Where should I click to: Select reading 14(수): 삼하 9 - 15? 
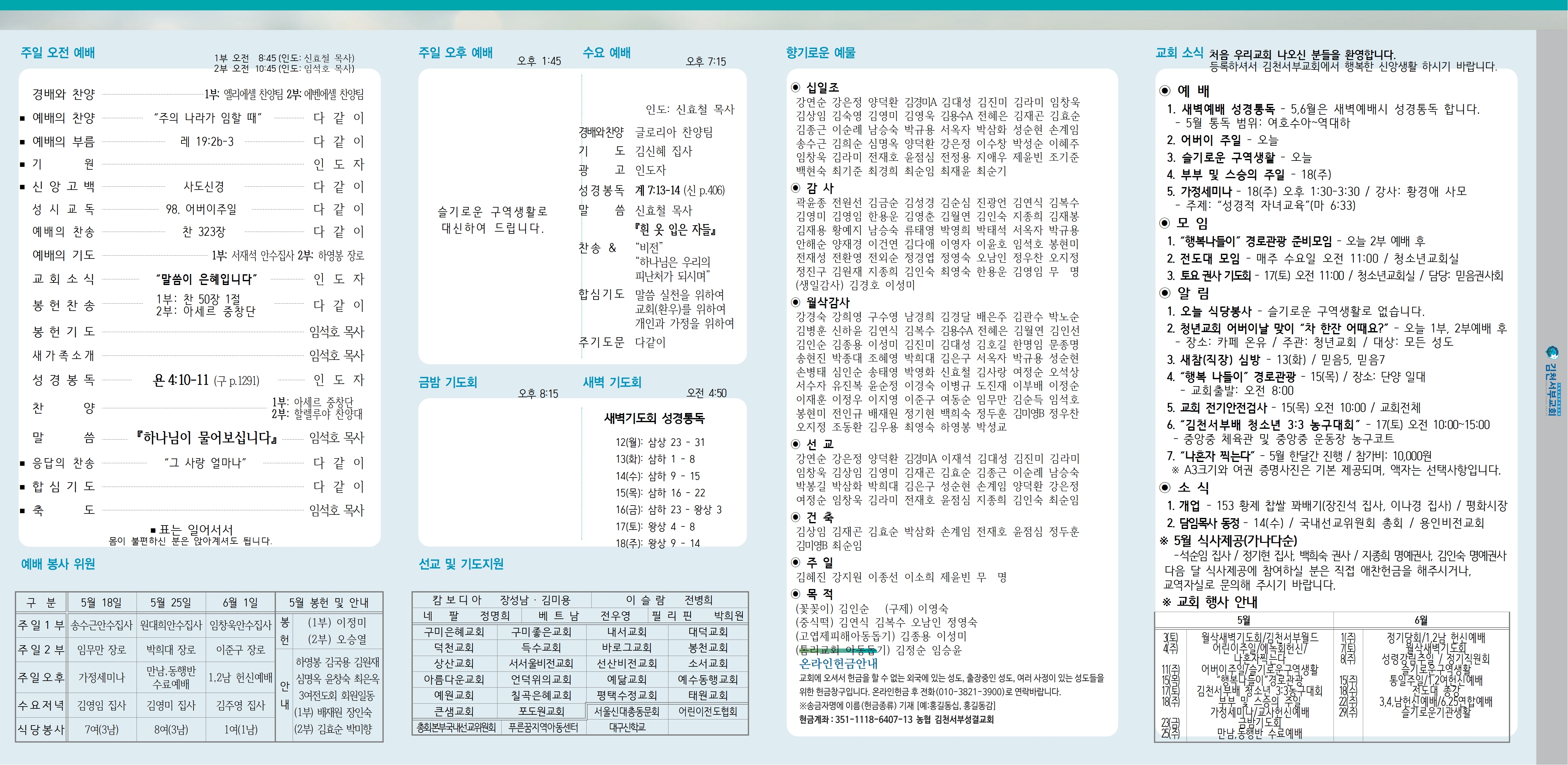[657, 477]
